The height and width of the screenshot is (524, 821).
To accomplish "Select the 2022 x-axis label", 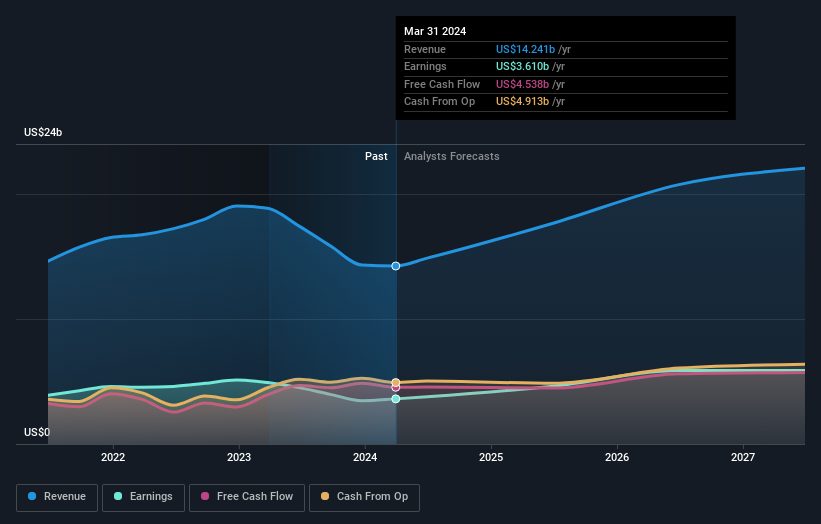I will tap(113, 457).
